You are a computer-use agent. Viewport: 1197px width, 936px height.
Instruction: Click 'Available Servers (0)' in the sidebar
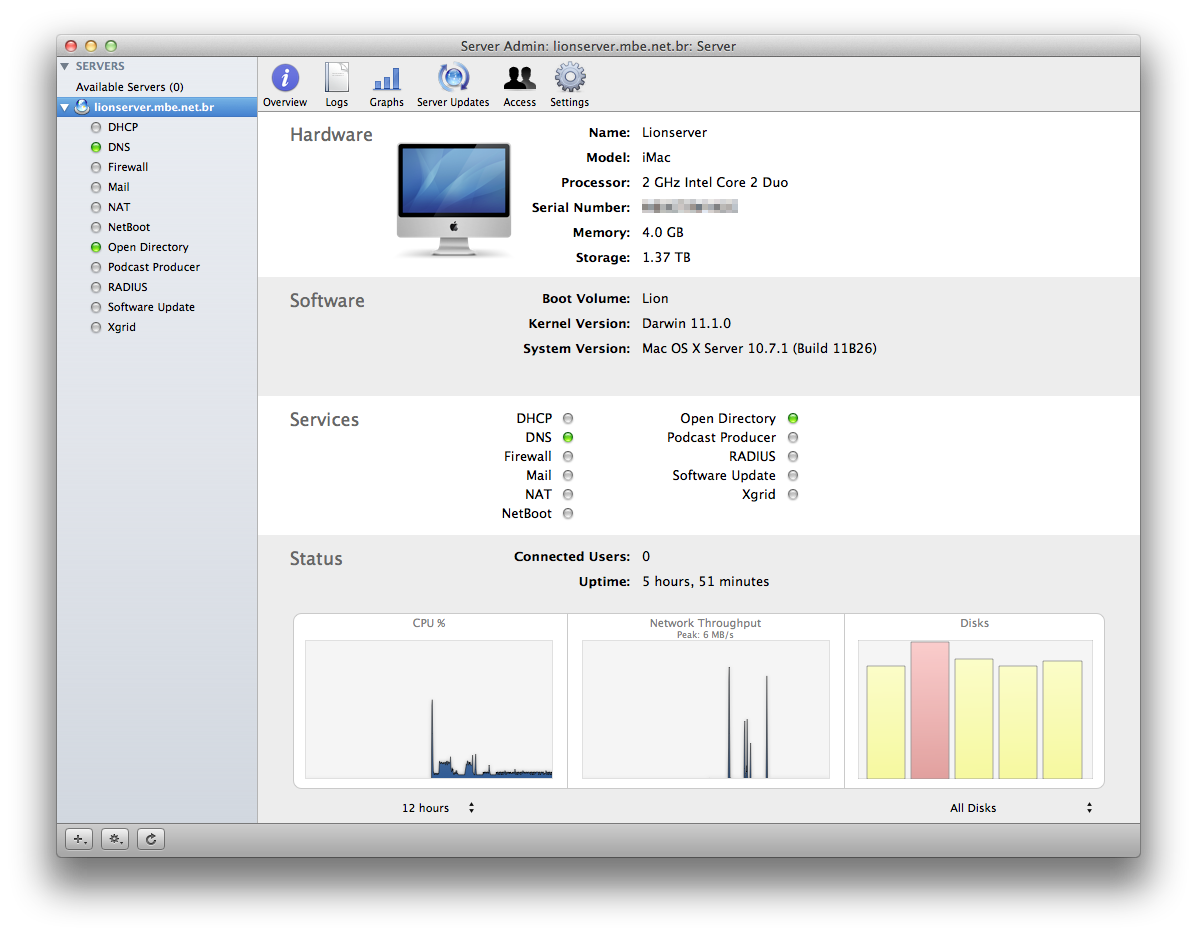click(x=126, y=87)
